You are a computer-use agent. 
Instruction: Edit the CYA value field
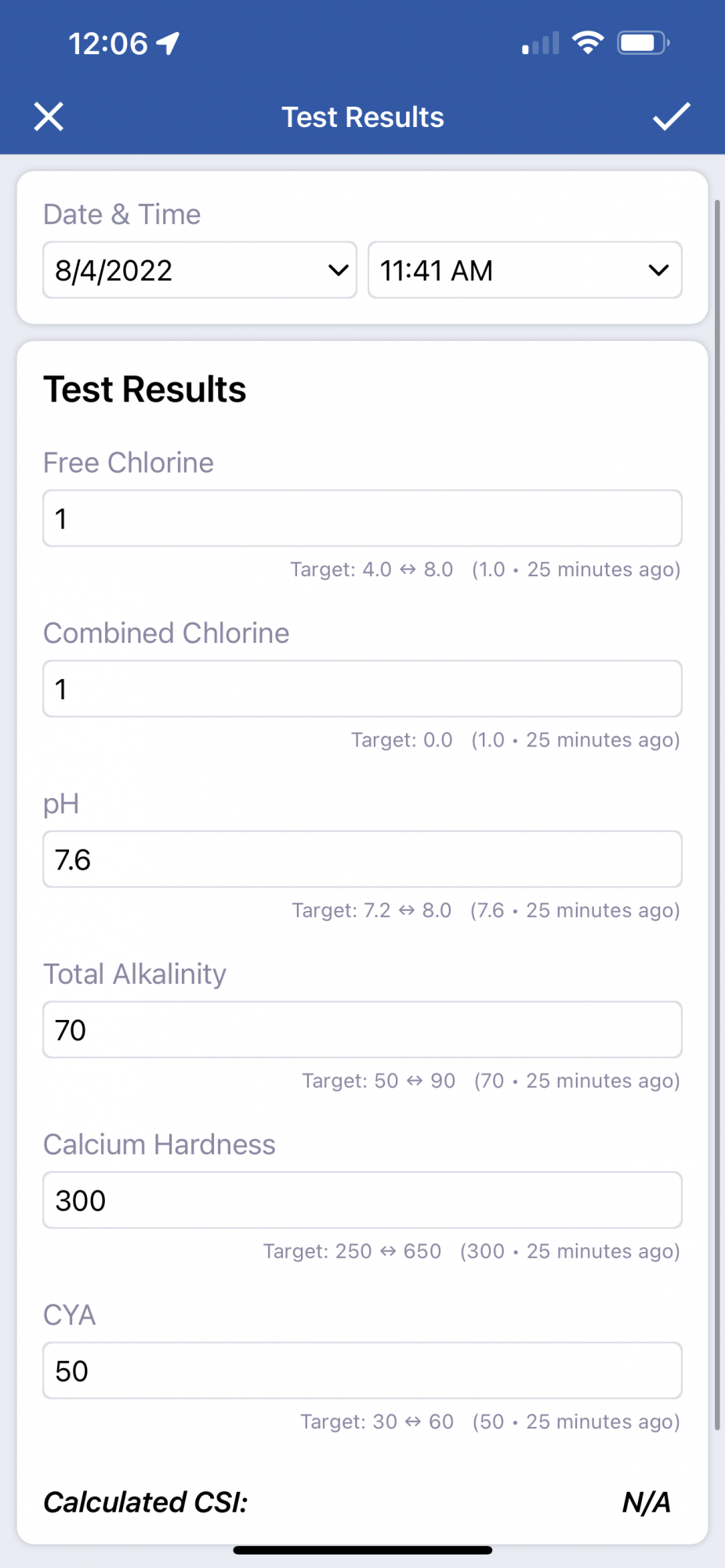pyautogui.click(x=362, y=1370)
